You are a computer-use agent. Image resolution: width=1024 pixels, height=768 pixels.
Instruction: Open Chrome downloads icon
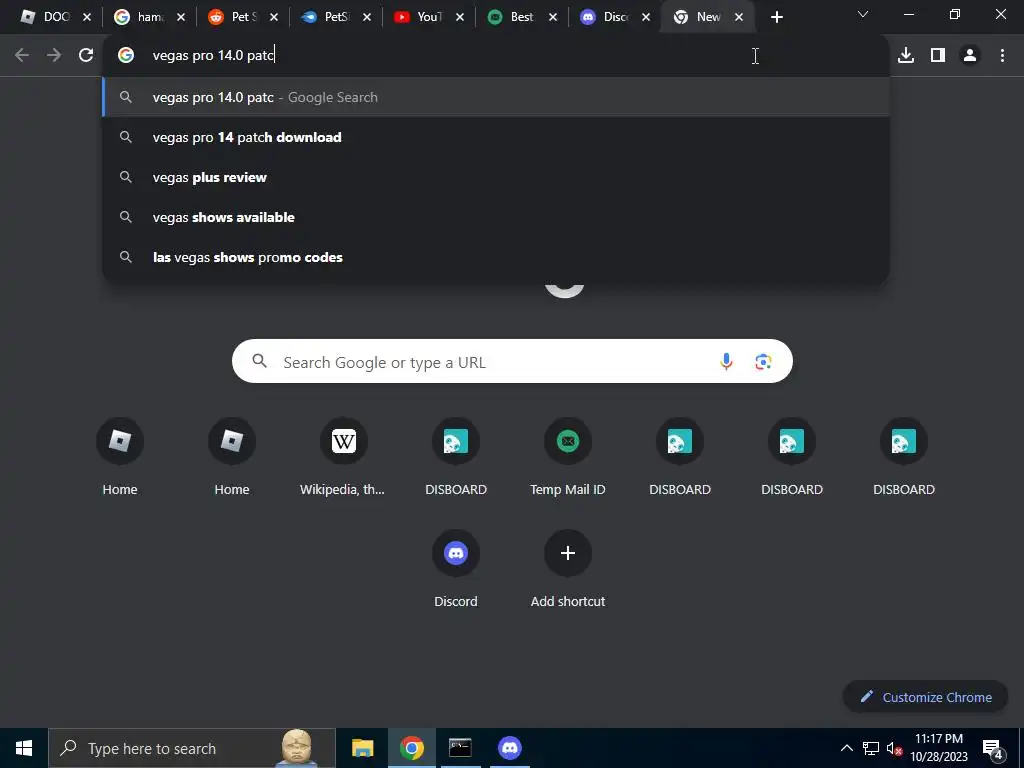(x=906, y=56)
